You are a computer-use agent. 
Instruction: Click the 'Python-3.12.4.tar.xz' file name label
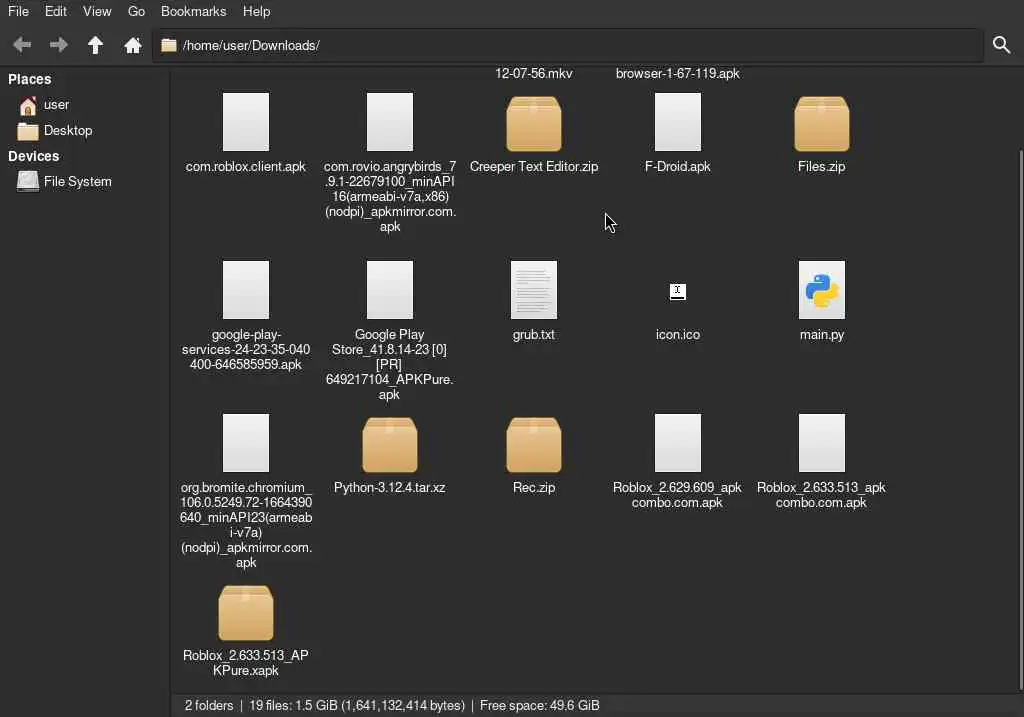[390, 487]
